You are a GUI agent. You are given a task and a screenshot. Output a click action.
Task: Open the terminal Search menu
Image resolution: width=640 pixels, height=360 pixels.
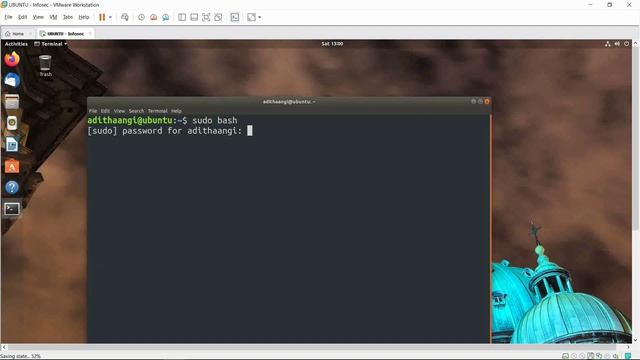point(136,111)
